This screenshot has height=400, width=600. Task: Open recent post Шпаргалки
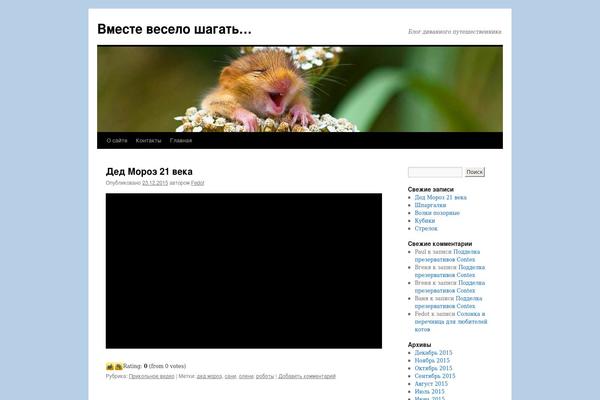[x=430, y=205]
